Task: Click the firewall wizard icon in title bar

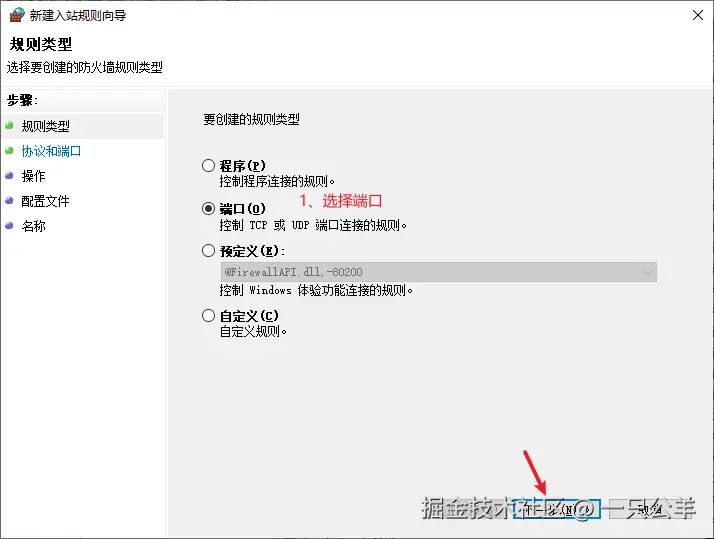Action: pyautogui.click(x=17, y=15)
